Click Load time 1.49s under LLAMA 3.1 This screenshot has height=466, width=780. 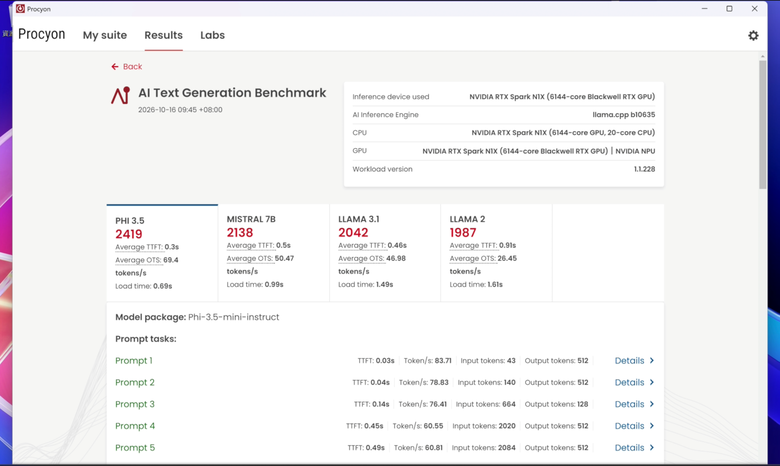(x=366, y=285)
